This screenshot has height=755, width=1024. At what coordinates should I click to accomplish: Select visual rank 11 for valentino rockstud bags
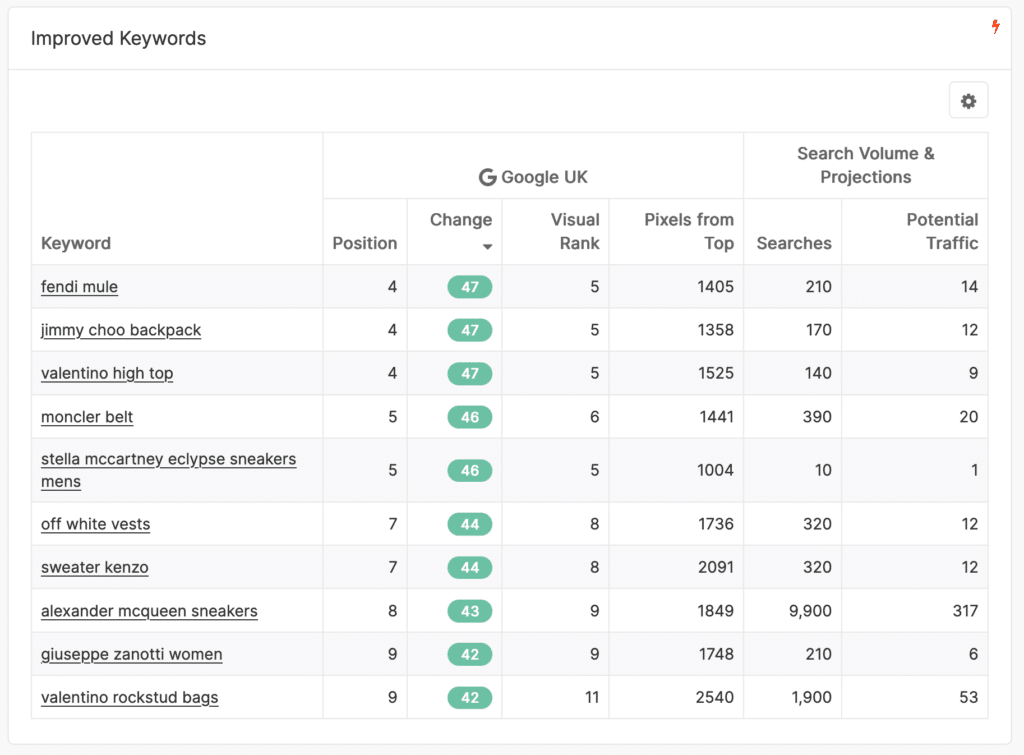coord(592,697)
